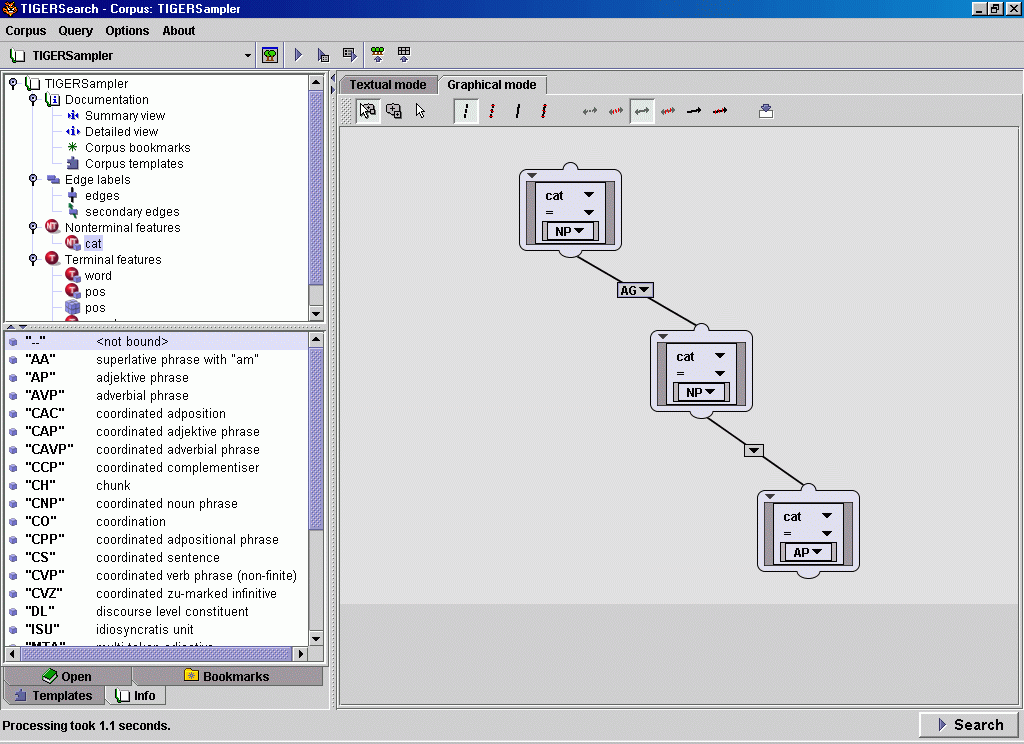Click the play arrow with list toolbar icon
The height and width of the screenshot is (744, 1024).
coord(323,55)
